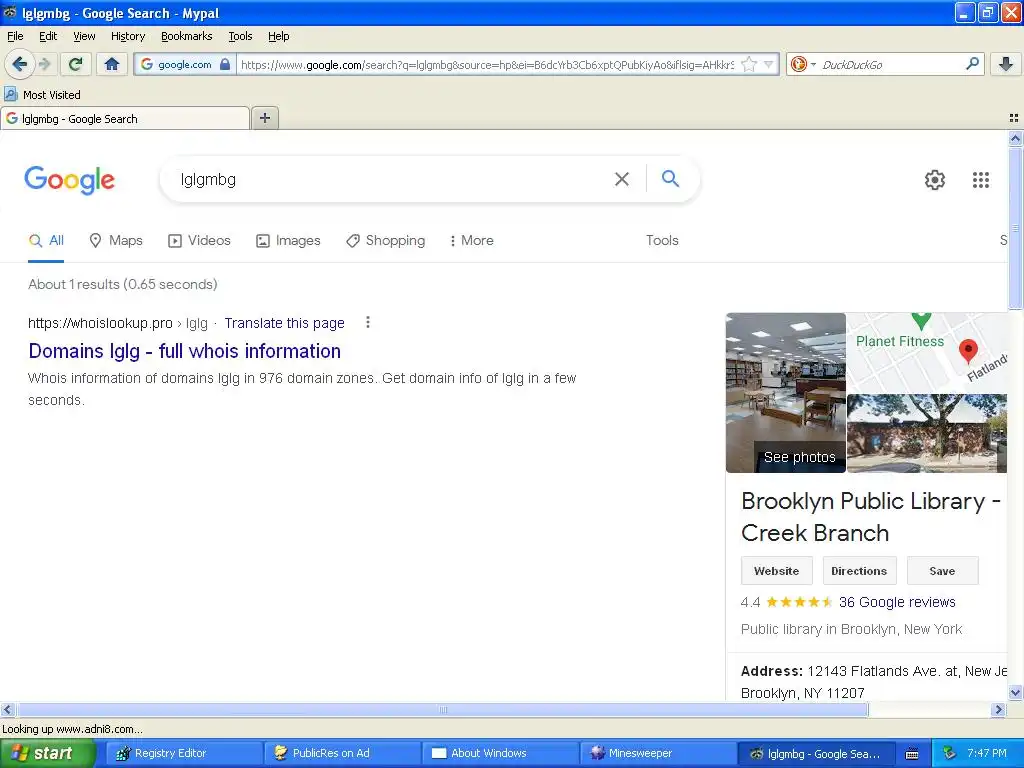Open the Most Visited bookmarks folder

click(42, 95)
